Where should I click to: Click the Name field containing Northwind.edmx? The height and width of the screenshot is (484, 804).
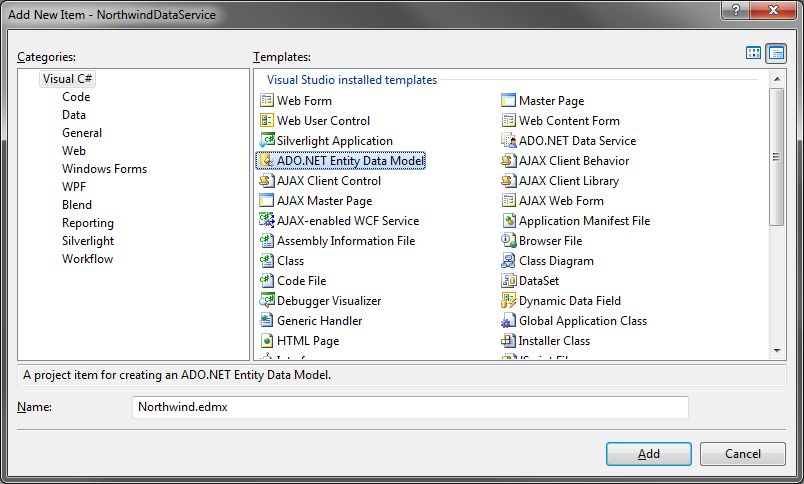click(410, 407)
